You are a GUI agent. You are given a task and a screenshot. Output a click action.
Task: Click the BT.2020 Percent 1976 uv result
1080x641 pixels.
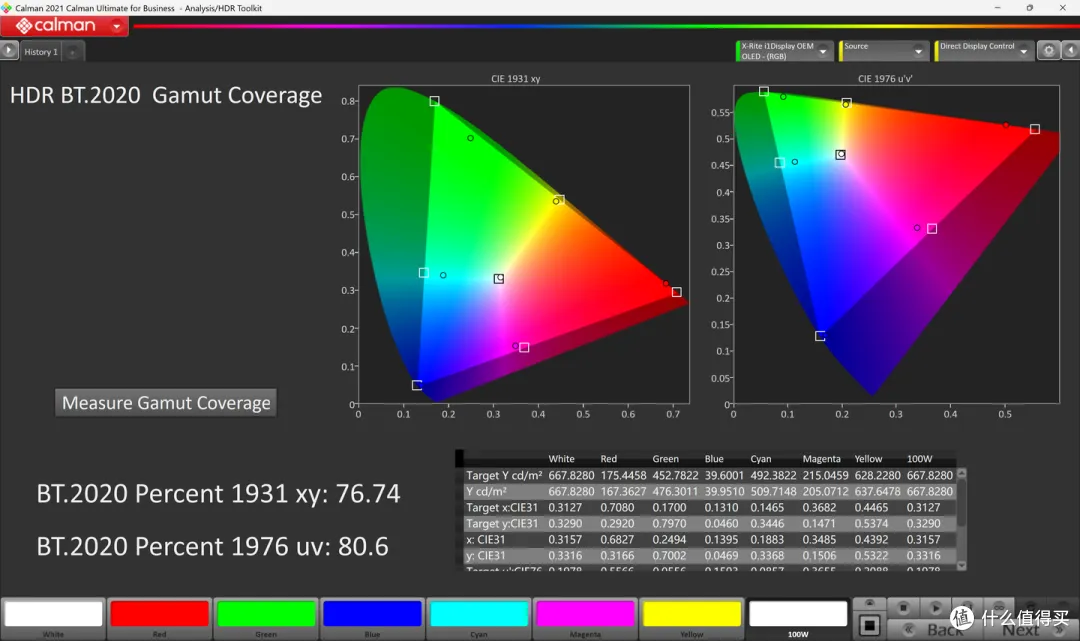pos(212,547)
